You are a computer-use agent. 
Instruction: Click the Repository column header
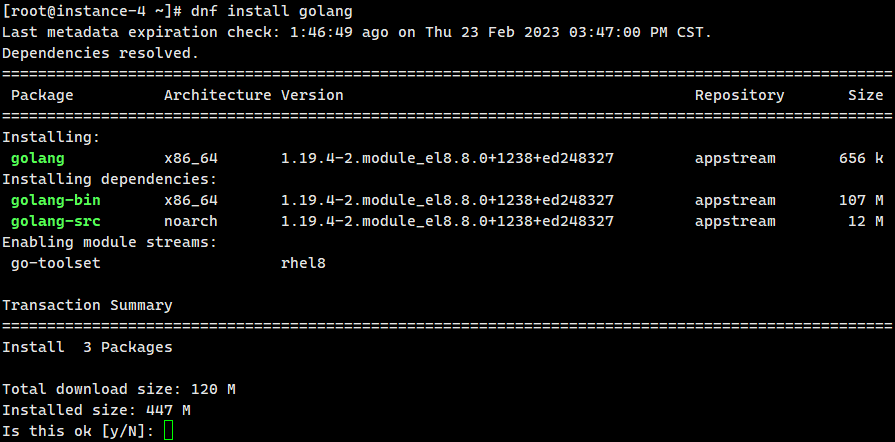[x=739, y=95]
